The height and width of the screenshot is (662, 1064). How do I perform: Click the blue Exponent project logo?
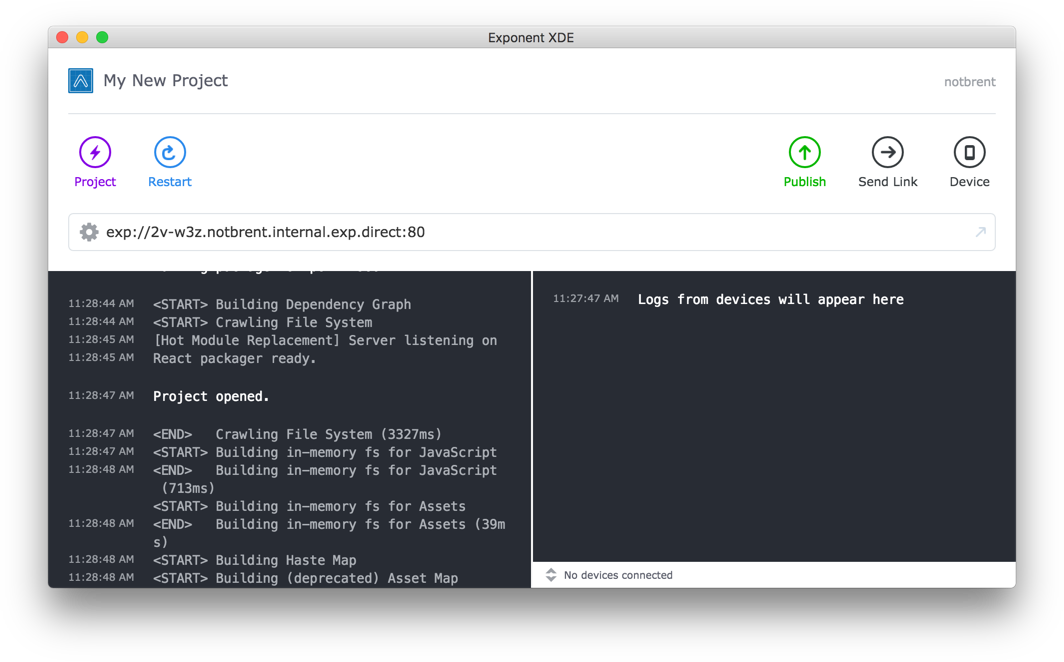[81, 81]
